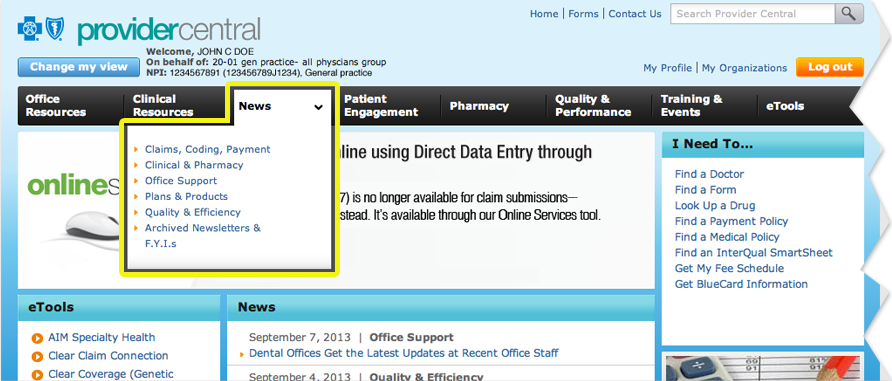Click the Change my view button
The height and width of the screenshot is (381, 892).
click(79, 67)
